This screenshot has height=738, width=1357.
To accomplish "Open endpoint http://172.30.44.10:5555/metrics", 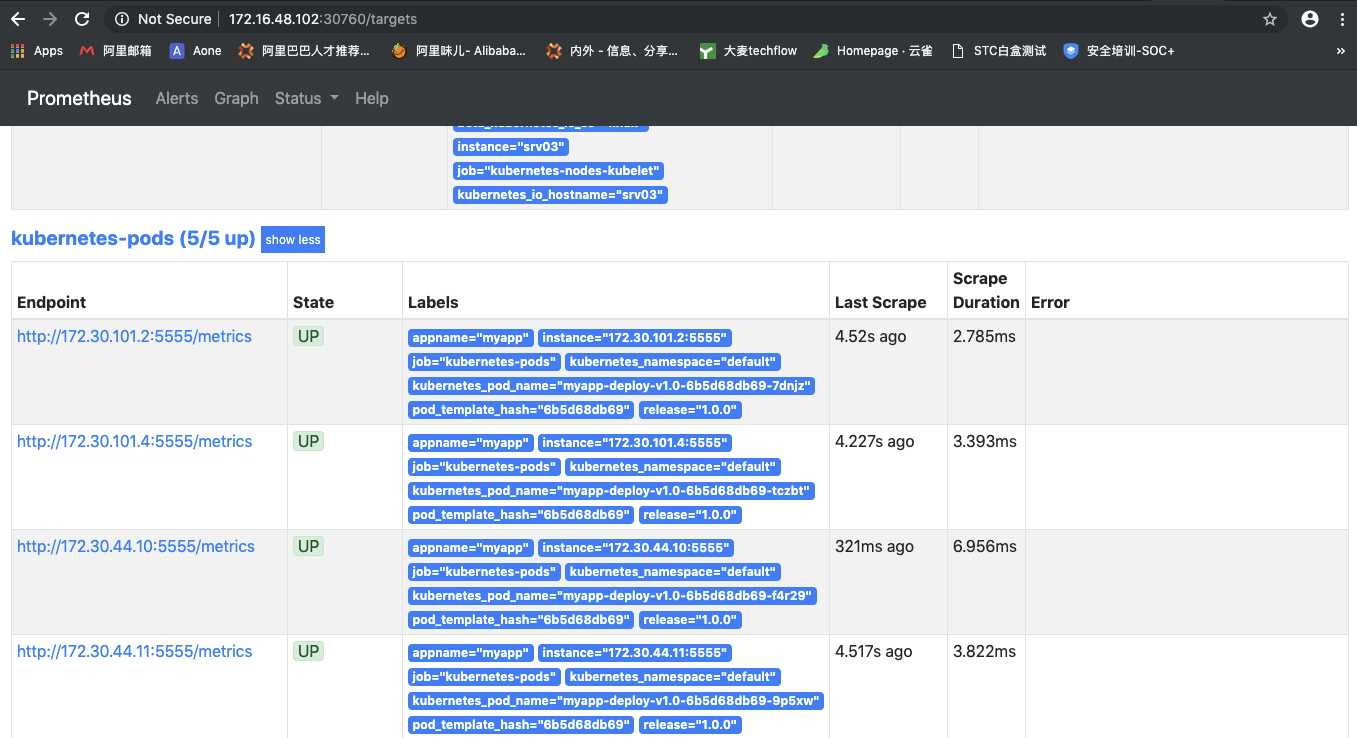I will (x=136, y=546).
